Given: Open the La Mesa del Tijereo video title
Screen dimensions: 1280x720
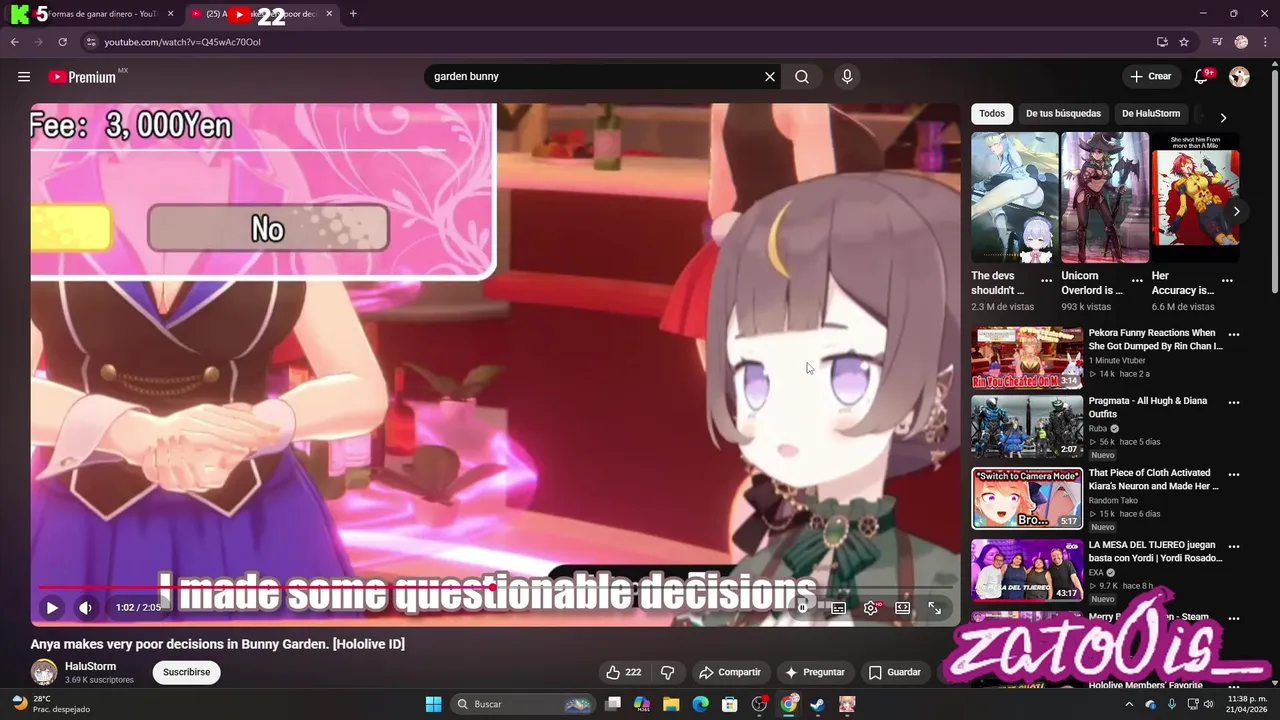Looking at the screenshot, I should coord(1155,552).
